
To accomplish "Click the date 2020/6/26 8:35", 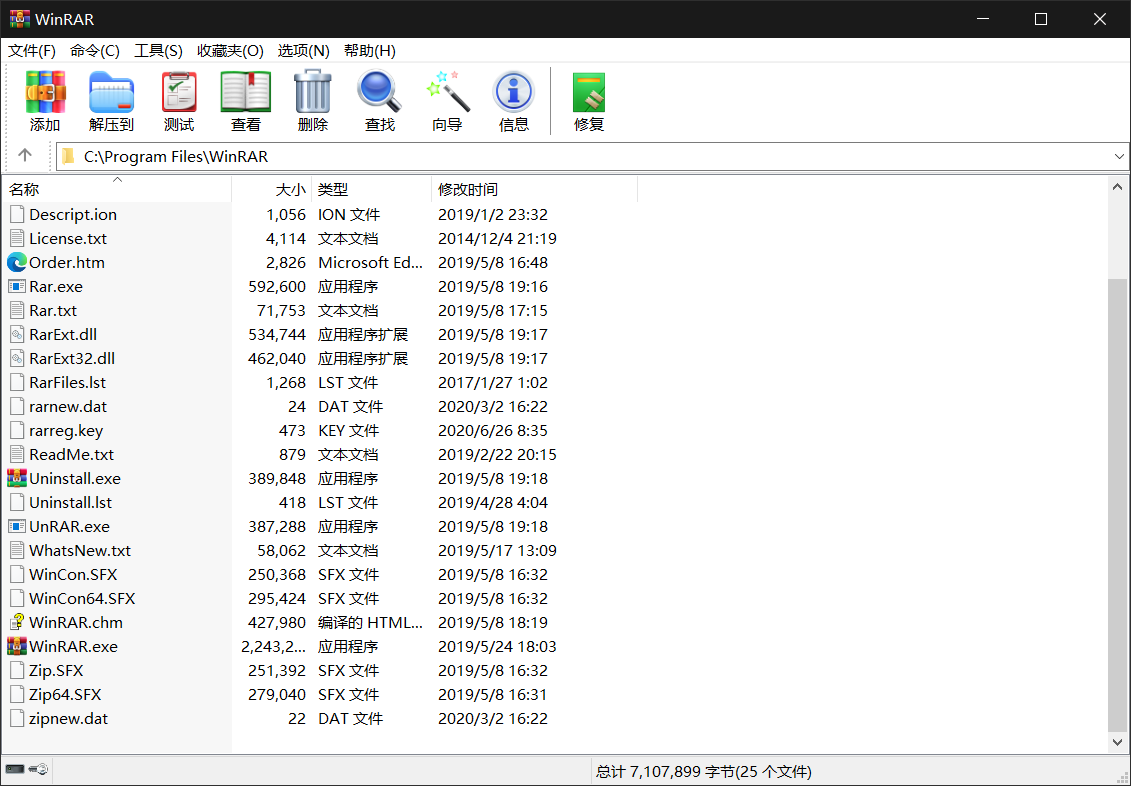I will [x=493, y=430].
